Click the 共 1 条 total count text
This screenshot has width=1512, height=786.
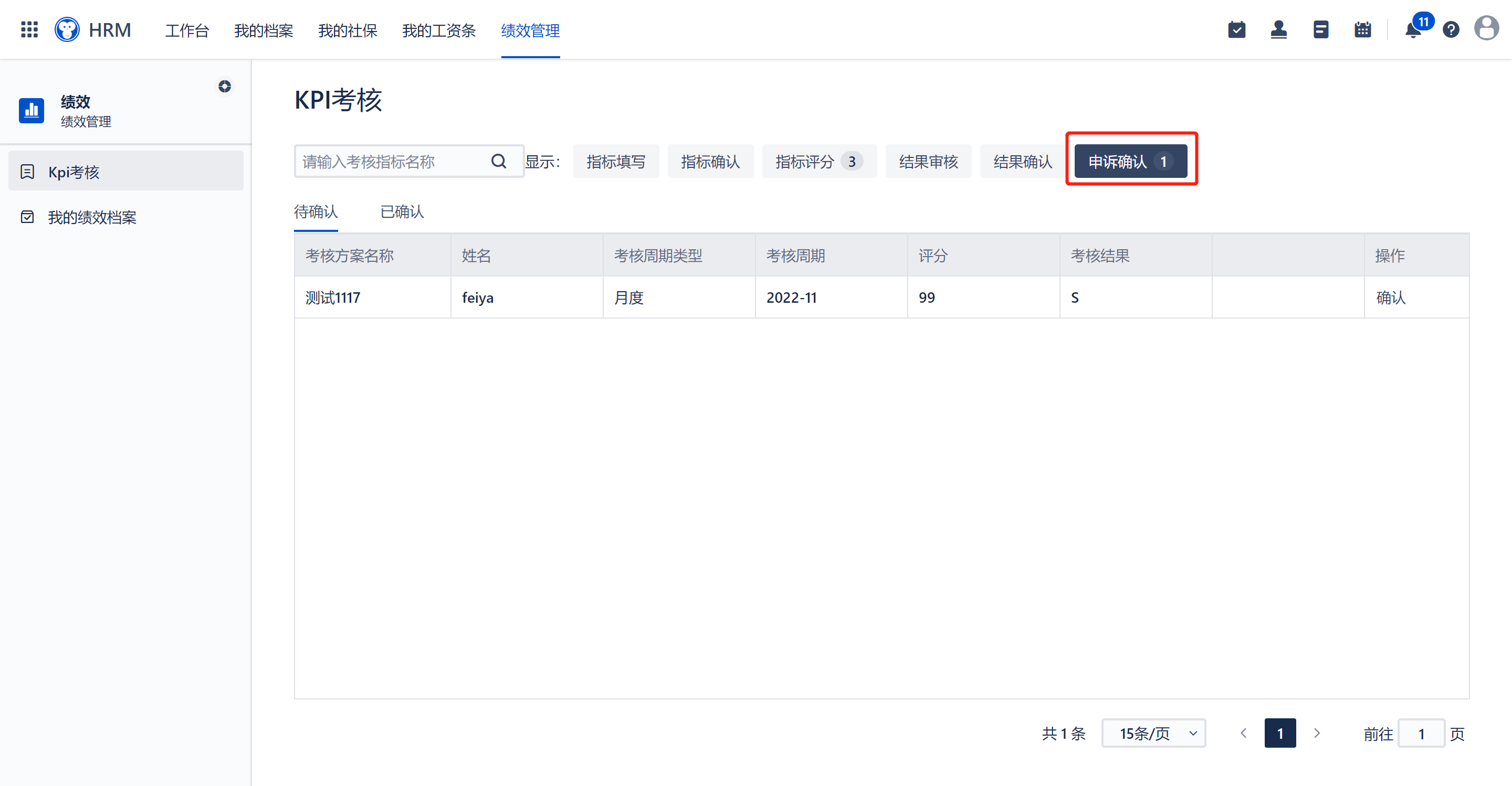coord(1064,733)
